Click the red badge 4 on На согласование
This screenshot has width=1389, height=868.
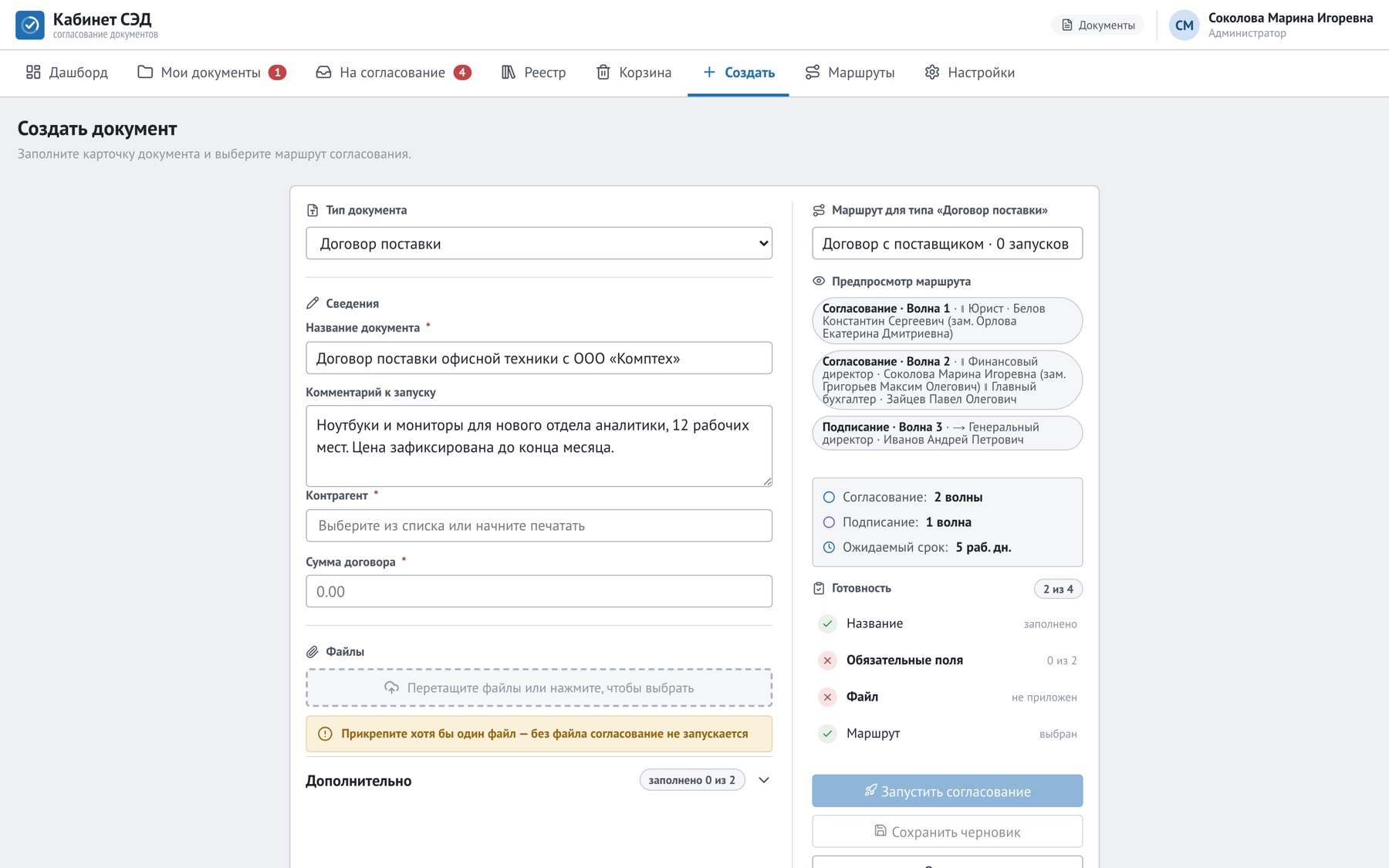tap(462, 73)
